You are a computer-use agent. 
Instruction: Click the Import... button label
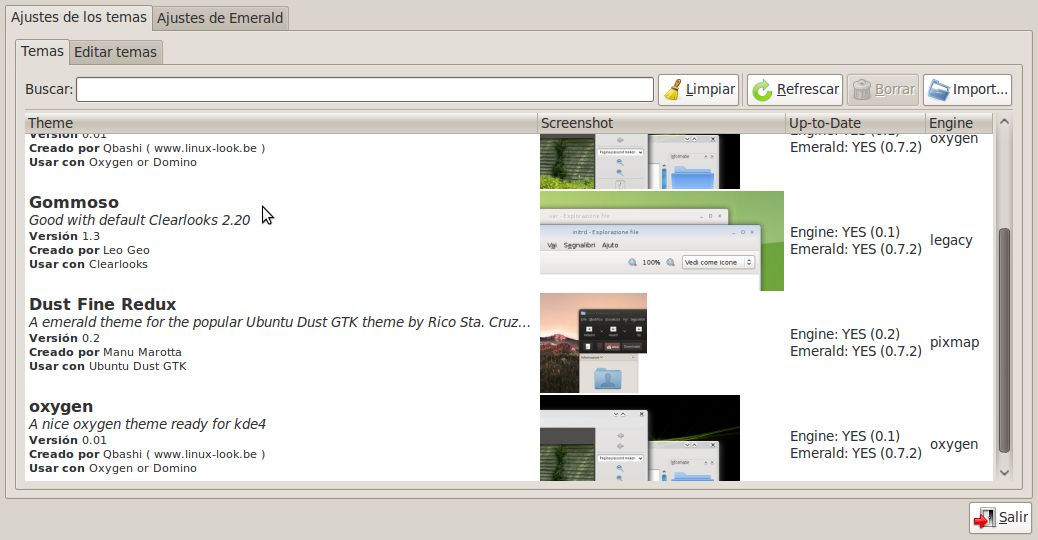click(980, 89)
